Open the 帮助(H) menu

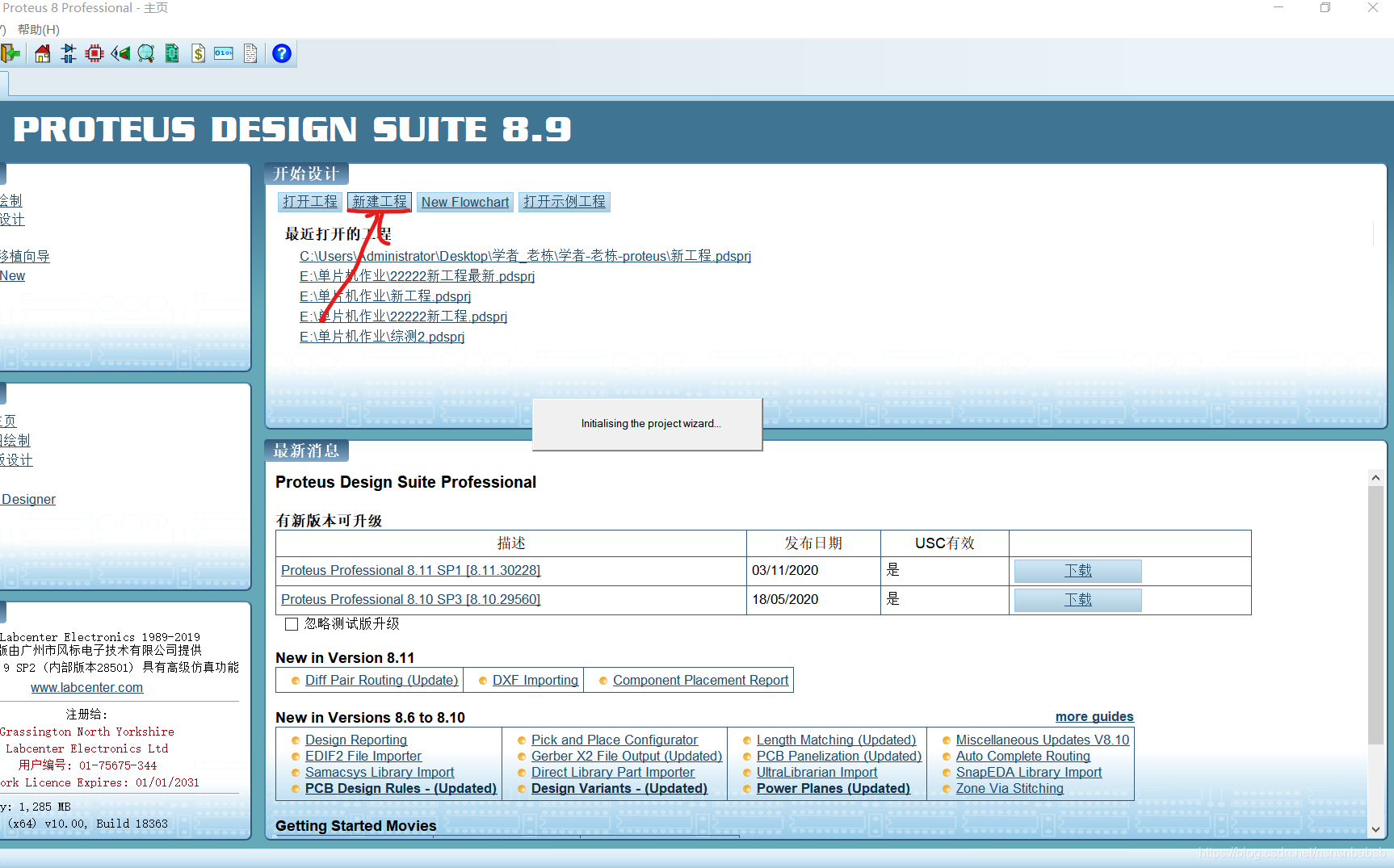38,29
